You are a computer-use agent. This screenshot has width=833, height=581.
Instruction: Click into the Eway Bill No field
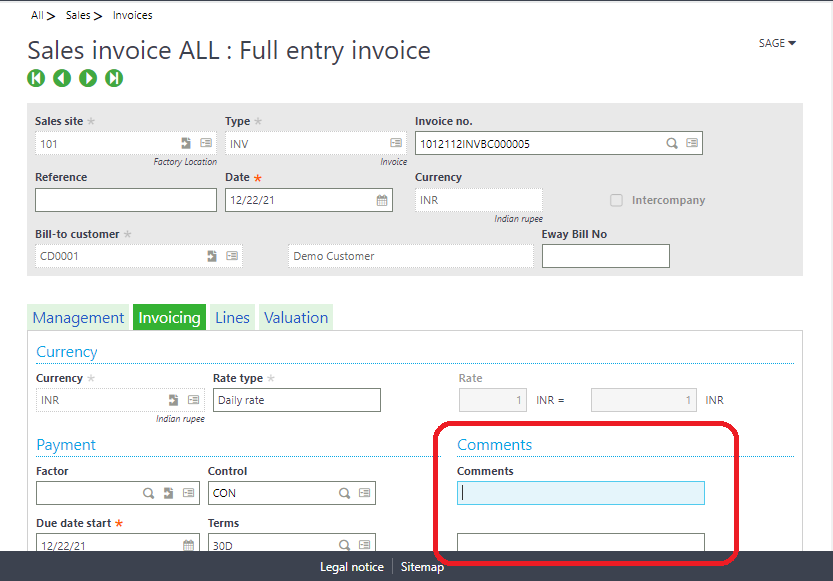click(605, 256)
